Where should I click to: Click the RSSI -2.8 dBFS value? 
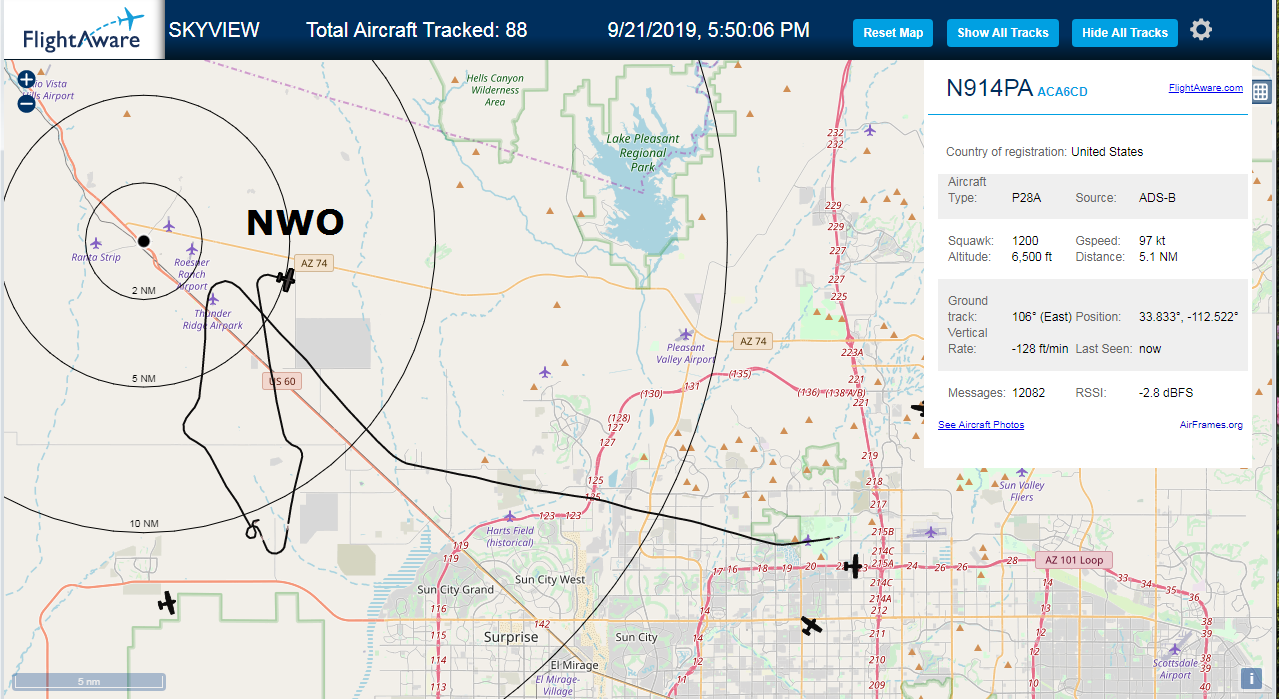tap(1166, 393)
